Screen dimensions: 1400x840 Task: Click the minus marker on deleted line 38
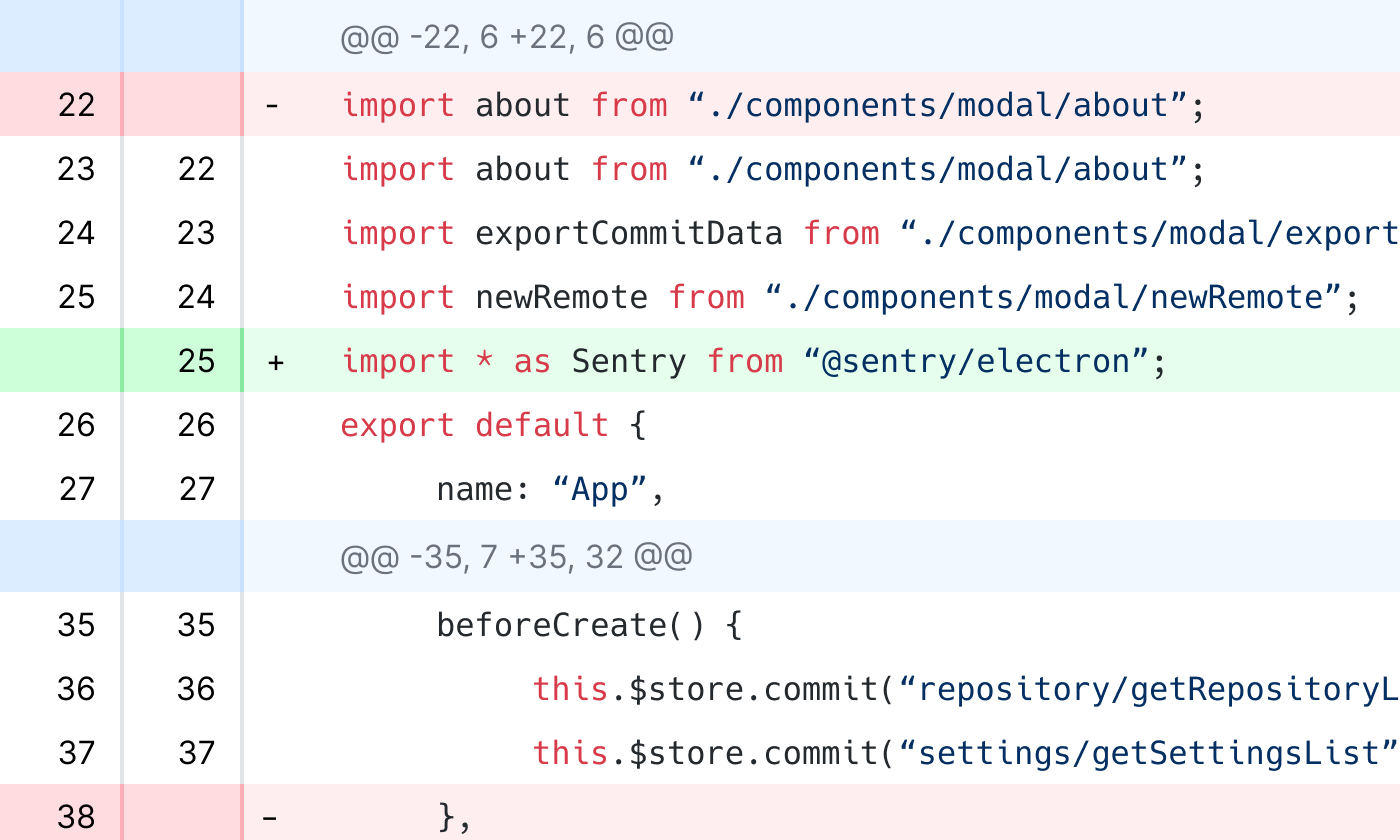click(x=270, y=818)
